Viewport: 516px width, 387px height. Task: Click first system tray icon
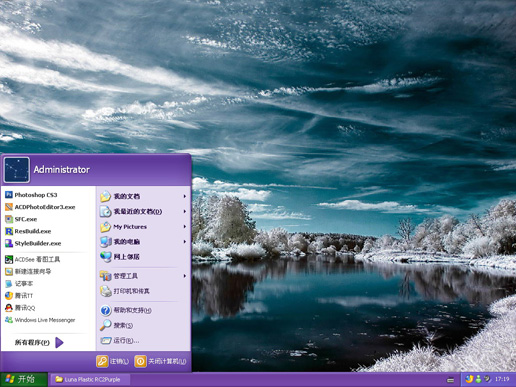click(x=469, y=379)
